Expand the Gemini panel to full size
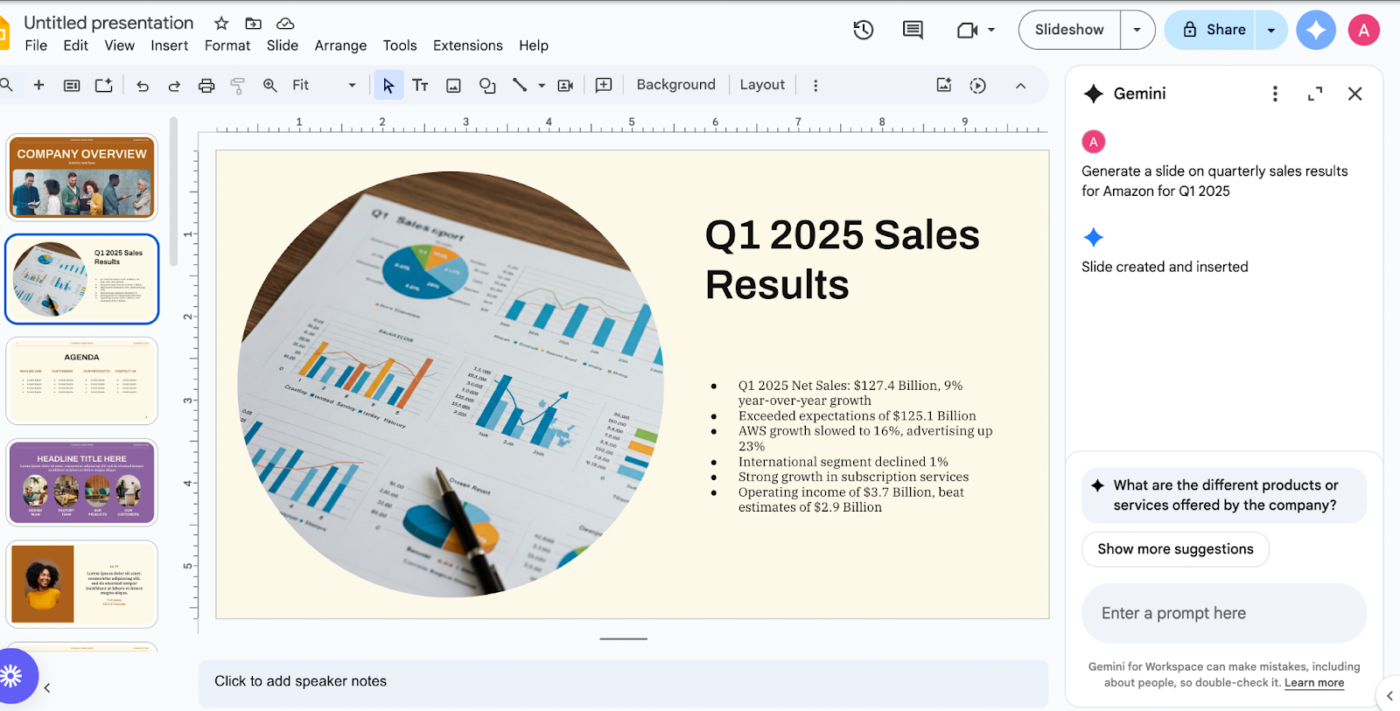The width and height of the screenshot is (1400, 711). 1315,93
